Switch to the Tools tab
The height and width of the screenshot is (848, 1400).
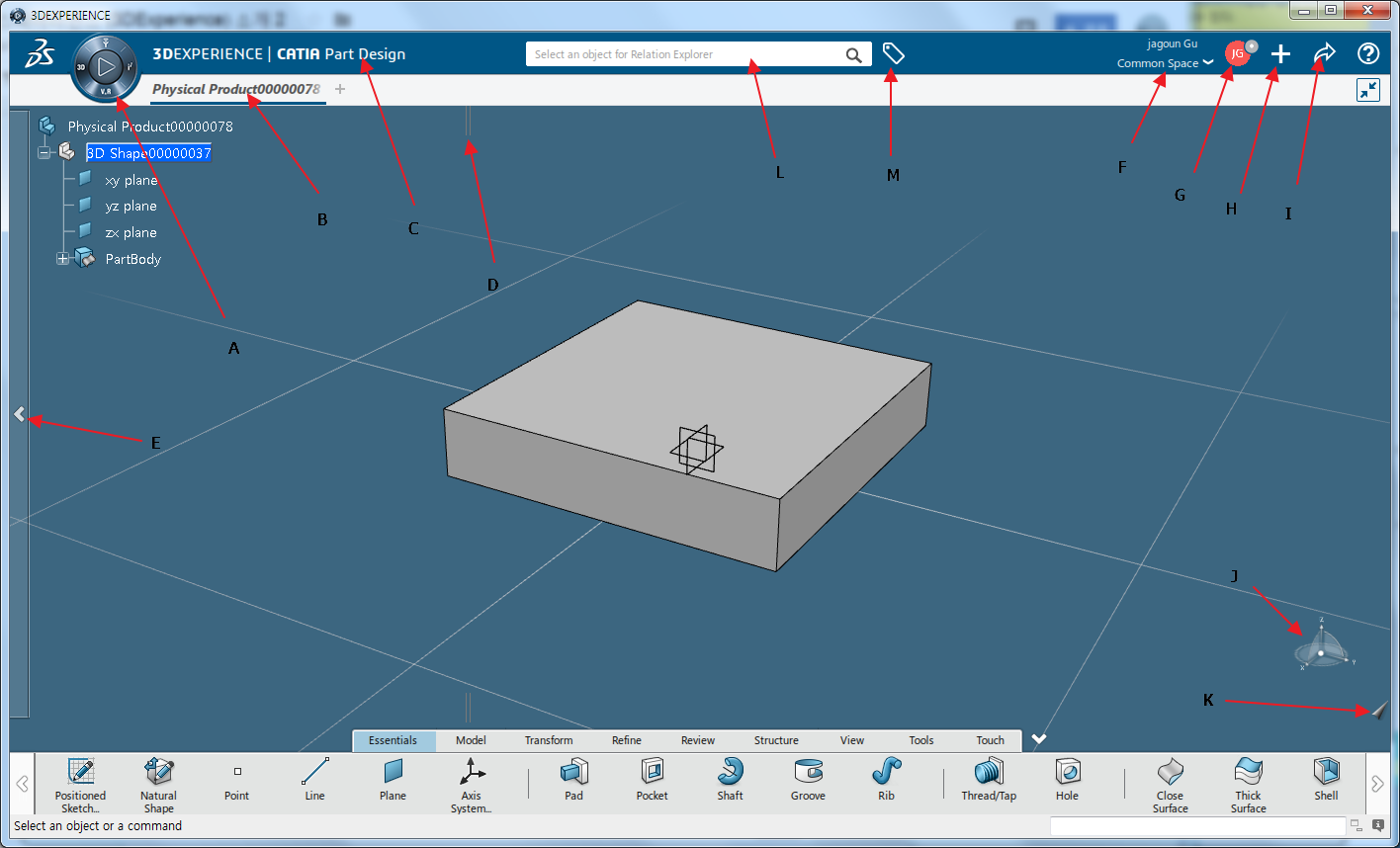pos(921,740)
